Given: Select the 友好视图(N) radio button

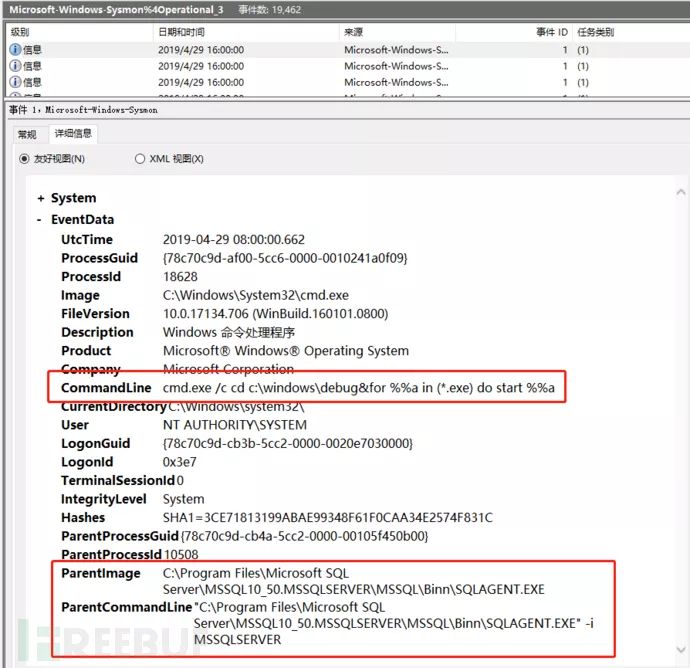Looking at the screenshot, I should (x=24, y=158).
